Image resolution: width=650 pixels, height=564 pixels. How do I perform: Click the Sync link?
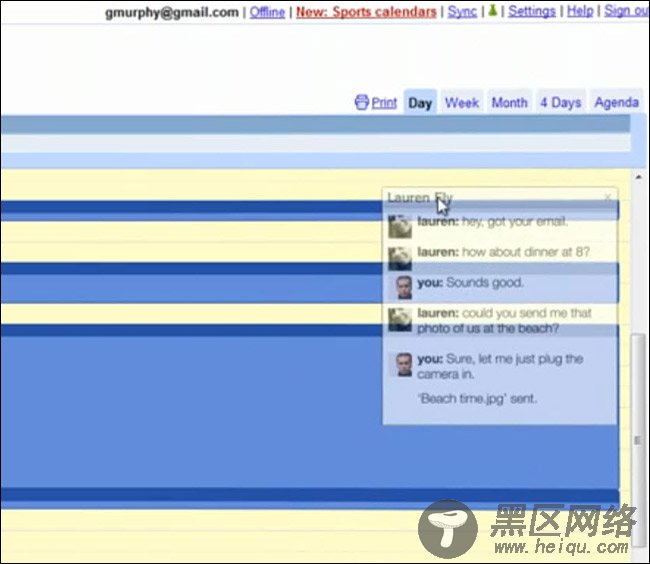pos(462,12)
